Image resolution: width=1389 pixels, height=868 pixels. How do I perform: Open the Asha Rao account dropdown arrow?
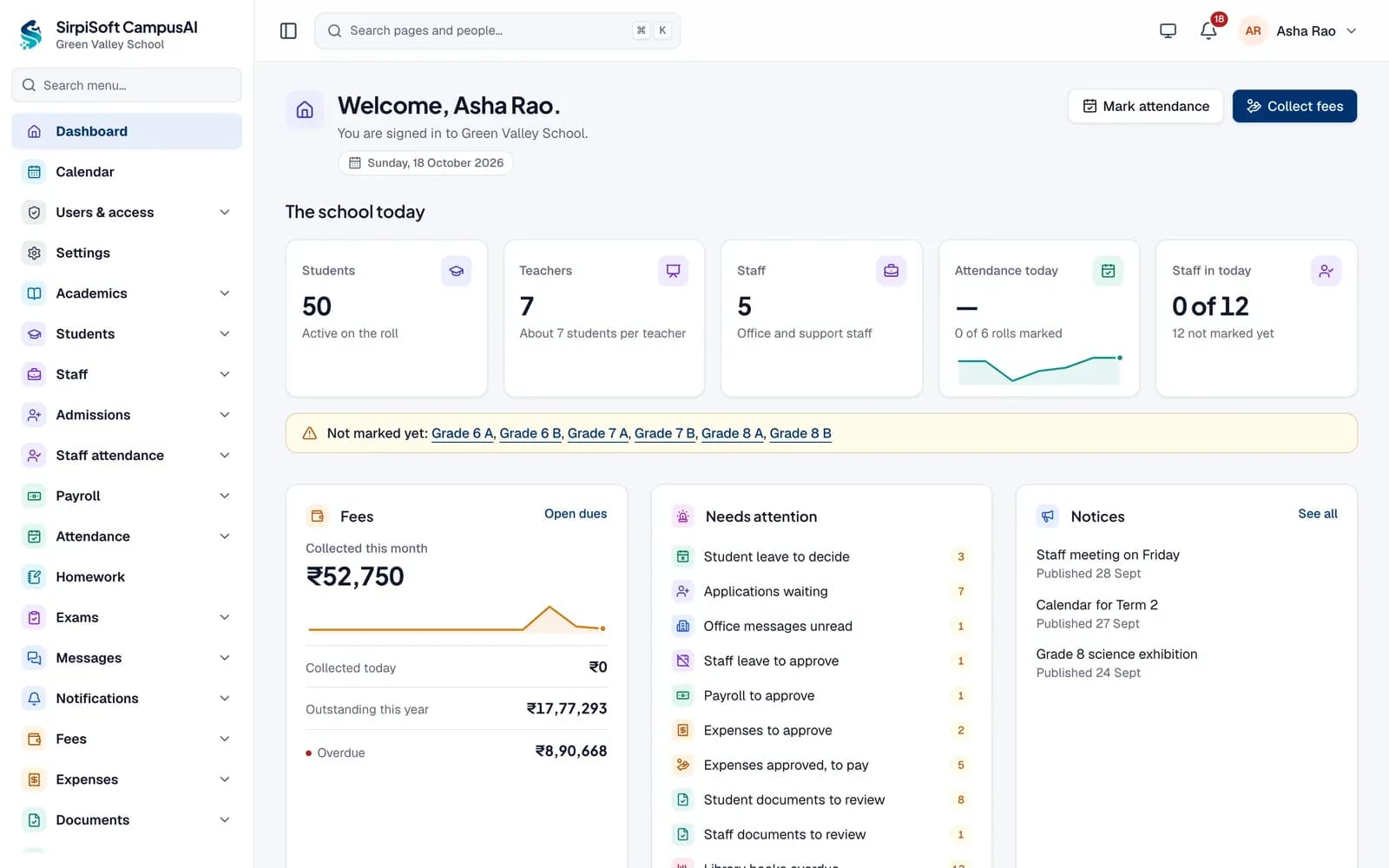pos(1351,30)
